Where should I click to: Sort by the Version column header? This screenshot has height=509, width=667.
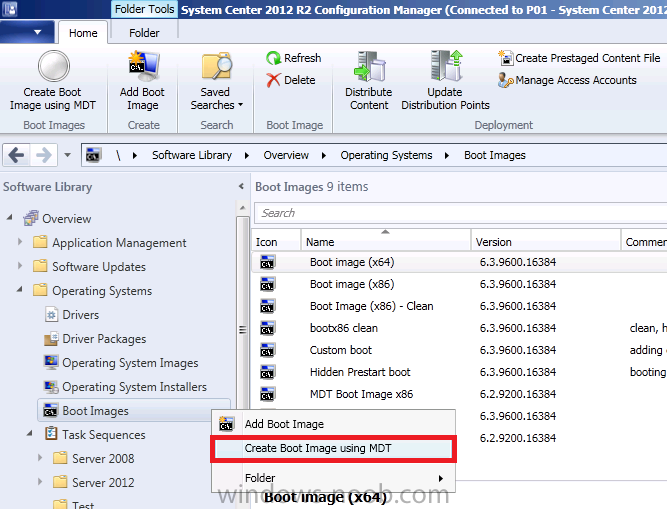tap(546, 242)
